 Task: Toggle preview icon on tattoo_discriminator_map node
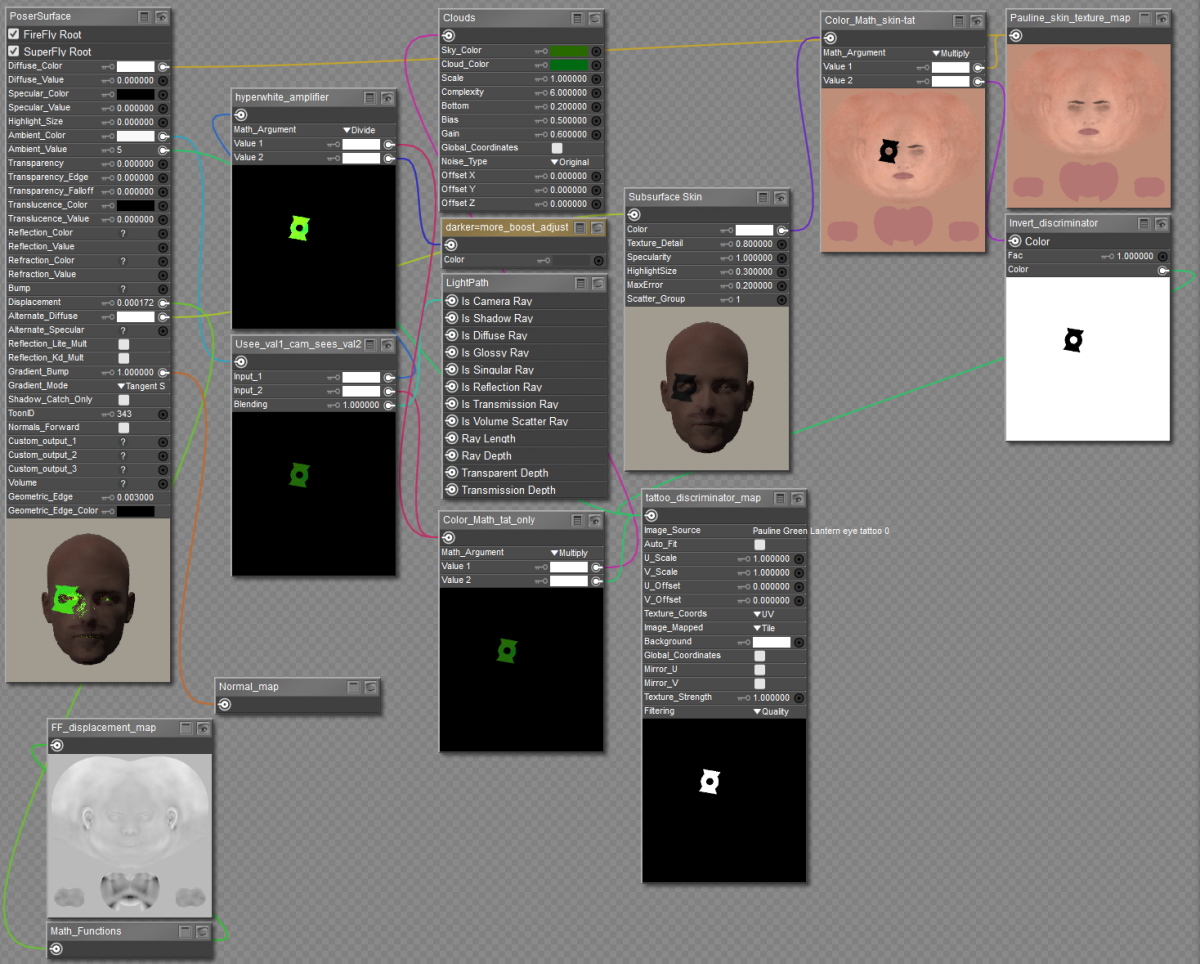pyautogui.click(x=797, y=498)
